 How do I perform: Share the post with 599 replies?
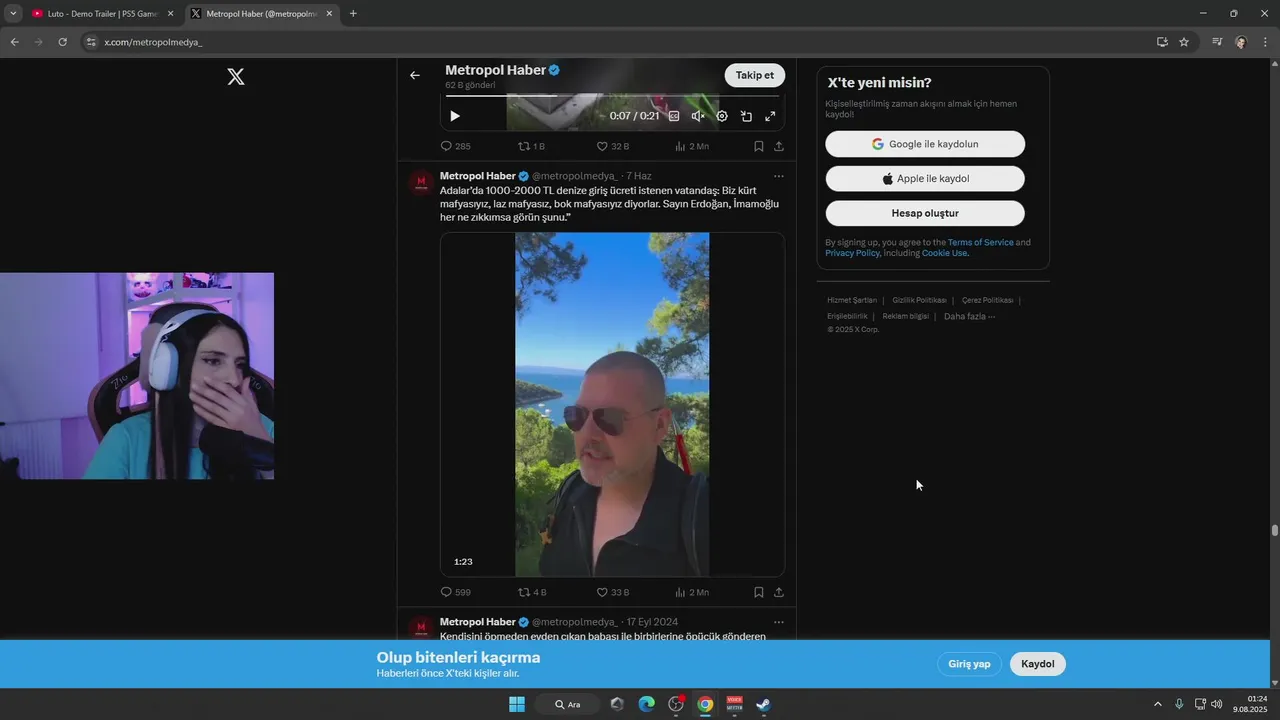coord(779,592)
